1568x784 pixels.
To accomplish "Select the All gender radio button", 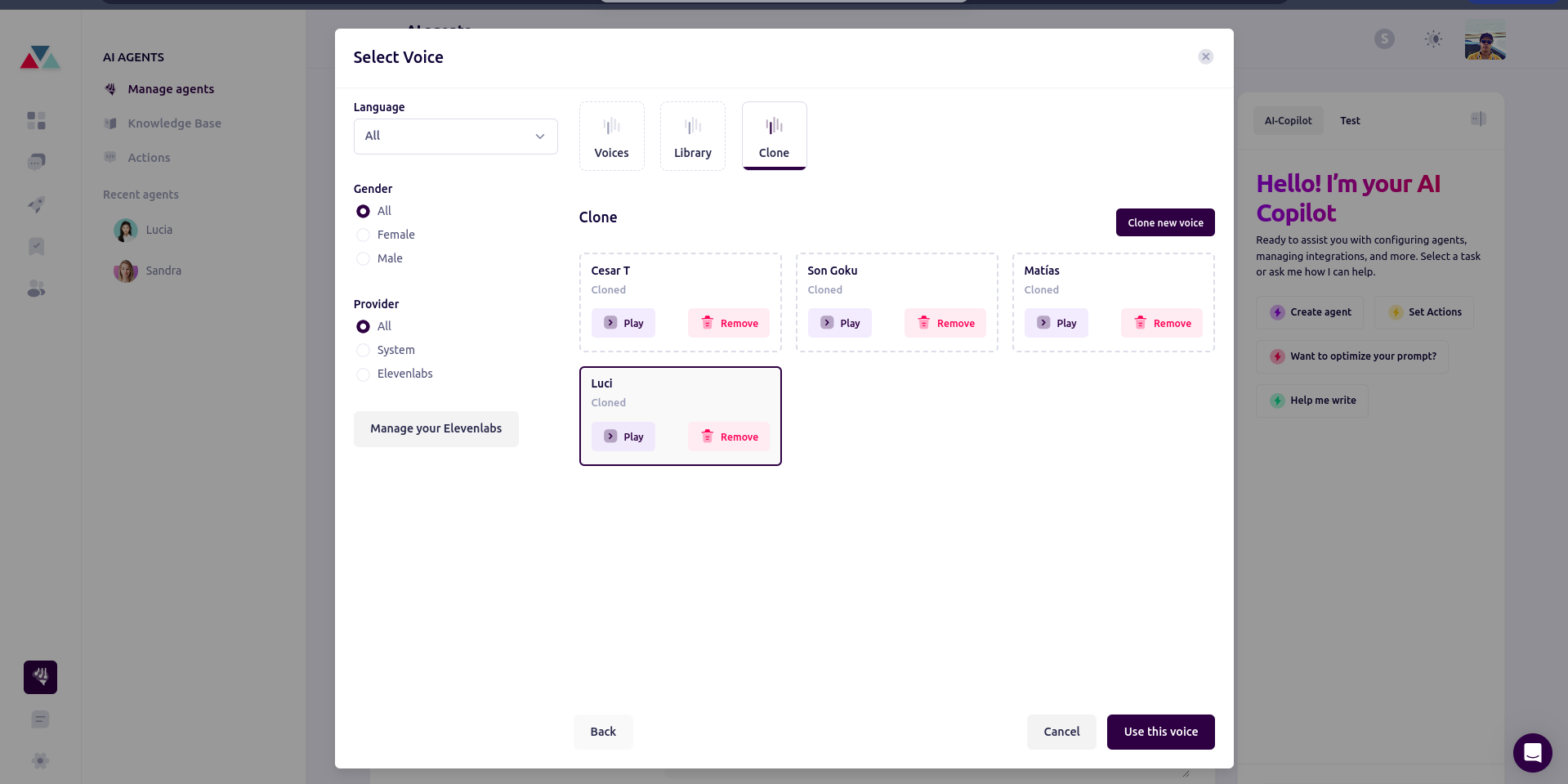I will (363, 211).
